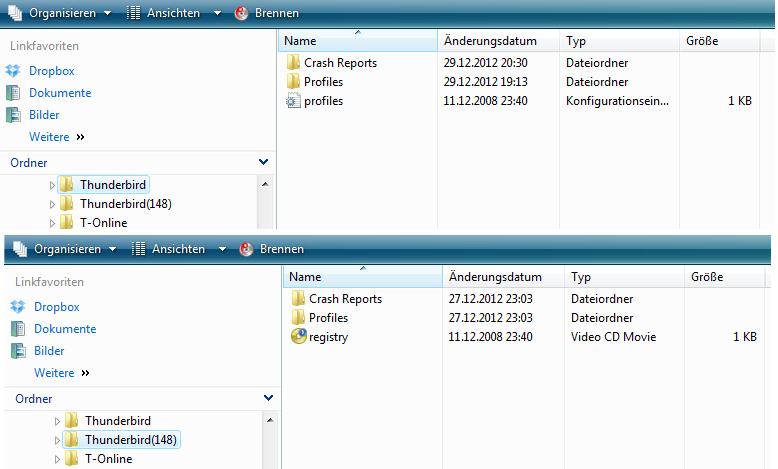The width and height of the screenshot is (778, 469).
Task: Open Dropbox favorite link in upper window
Action: [x=52, y=71]
